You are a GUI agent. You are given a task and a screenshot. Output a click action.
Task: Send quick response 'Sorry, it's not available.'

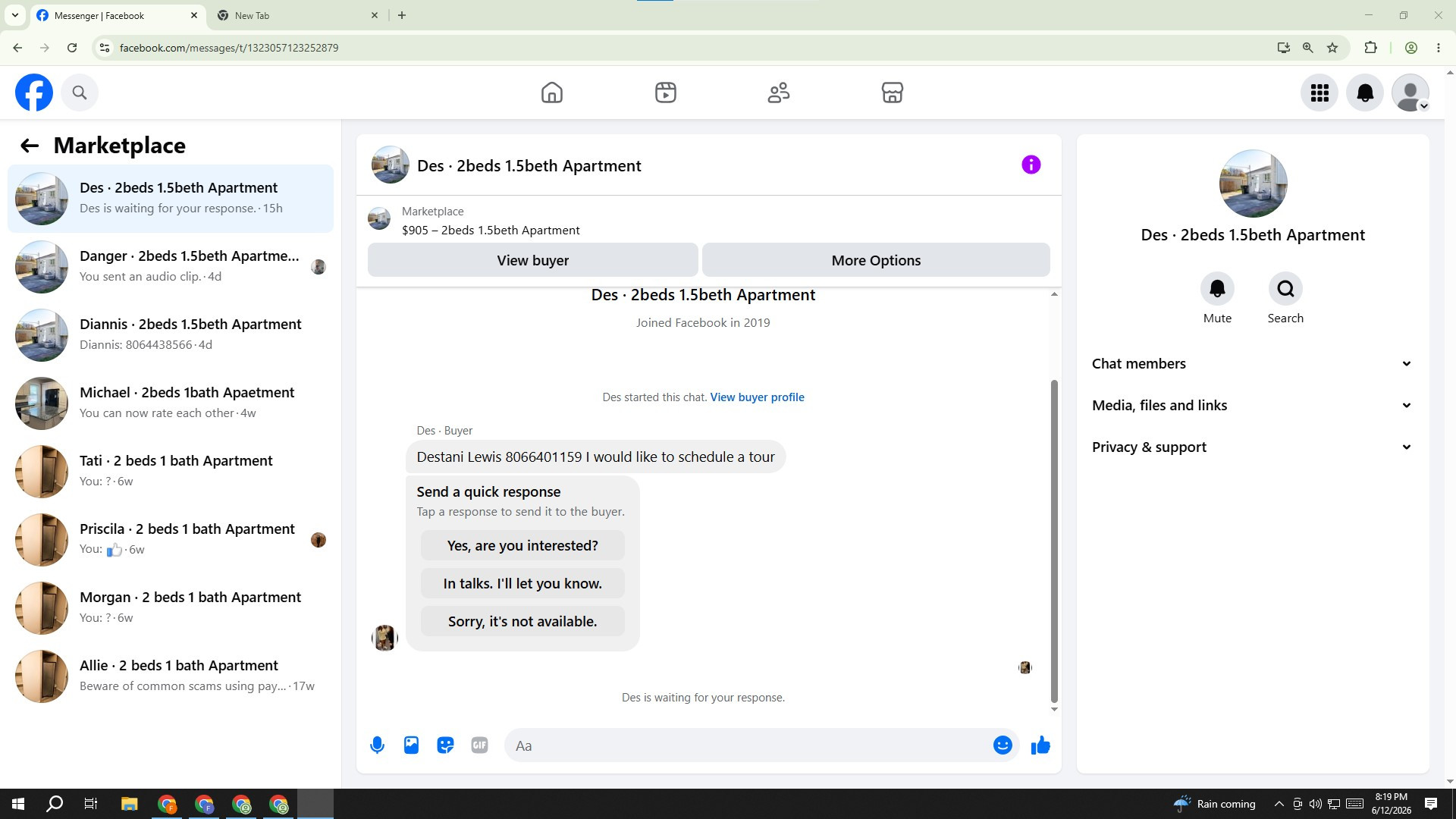point(522,621)
